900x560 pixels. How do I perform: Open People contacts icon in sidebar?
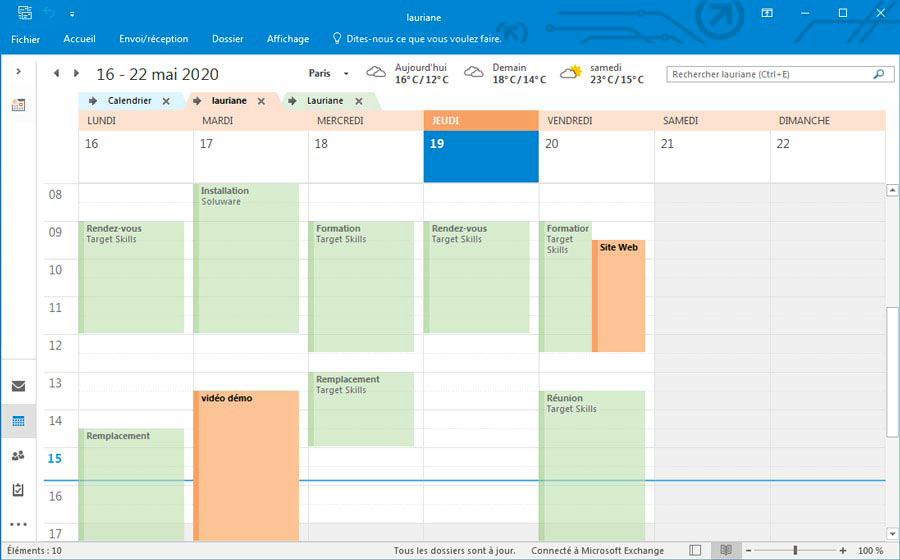18,456
